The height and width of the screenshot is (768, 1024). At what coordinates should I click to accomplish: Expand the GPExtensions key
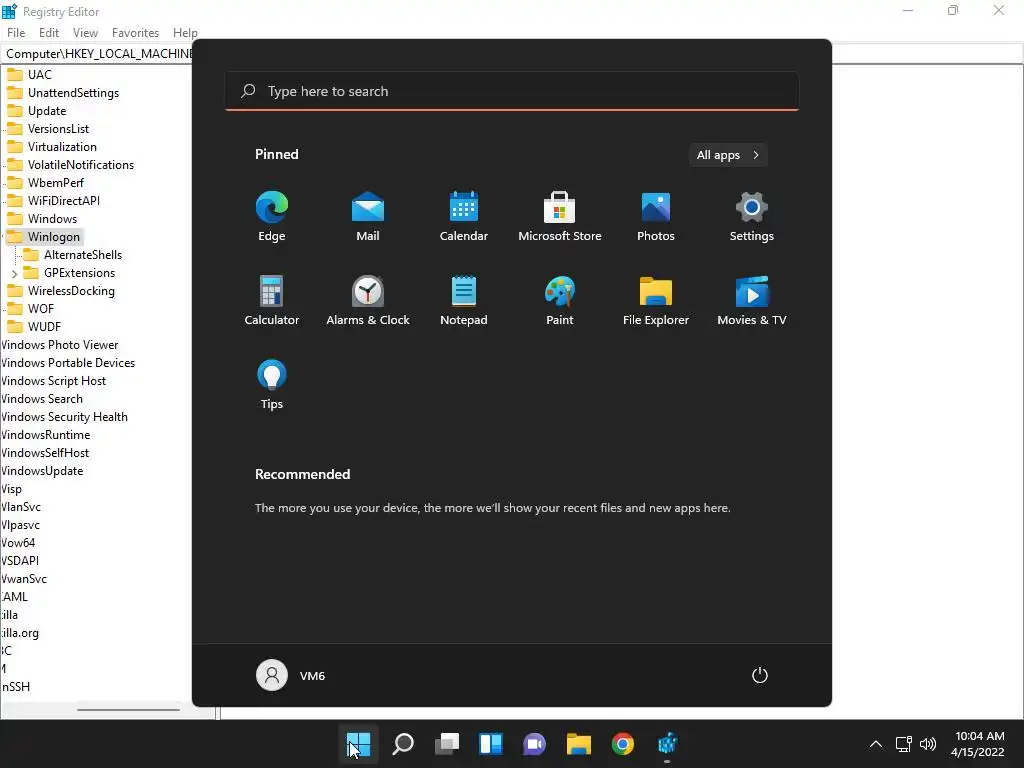pos(14,274)
